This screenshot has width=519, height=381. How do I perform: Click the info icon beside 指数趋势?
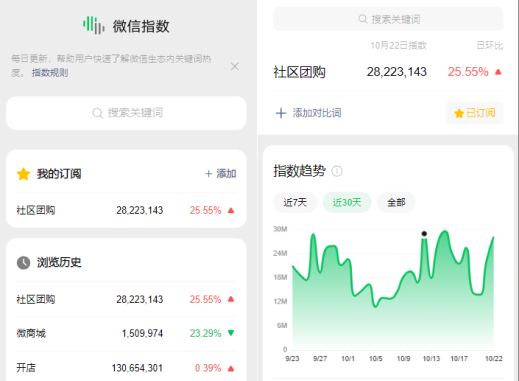[337, 171]
